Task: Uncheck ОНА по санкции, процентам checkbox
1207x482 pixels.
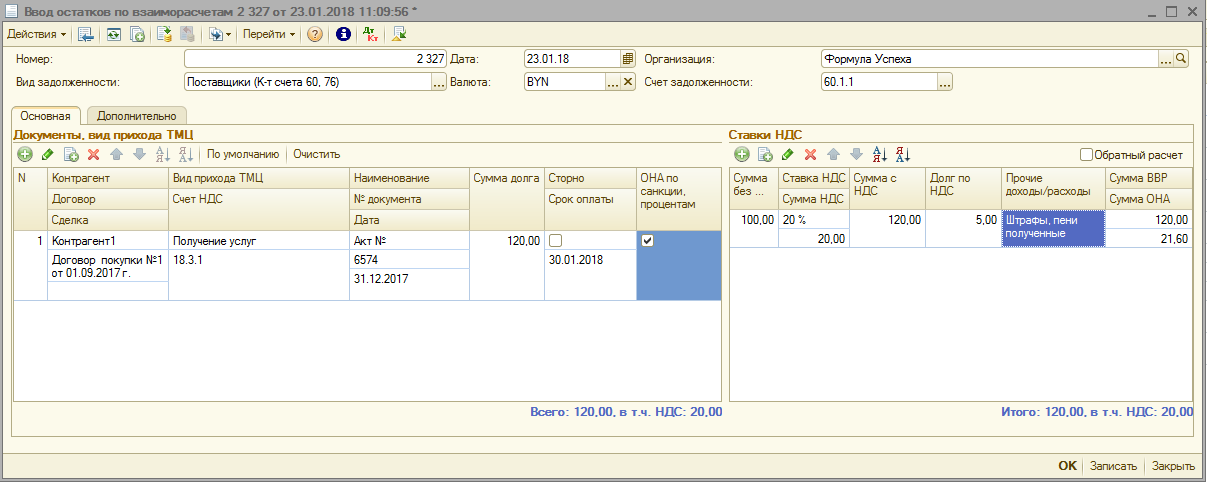Action: tap(647, 241)
